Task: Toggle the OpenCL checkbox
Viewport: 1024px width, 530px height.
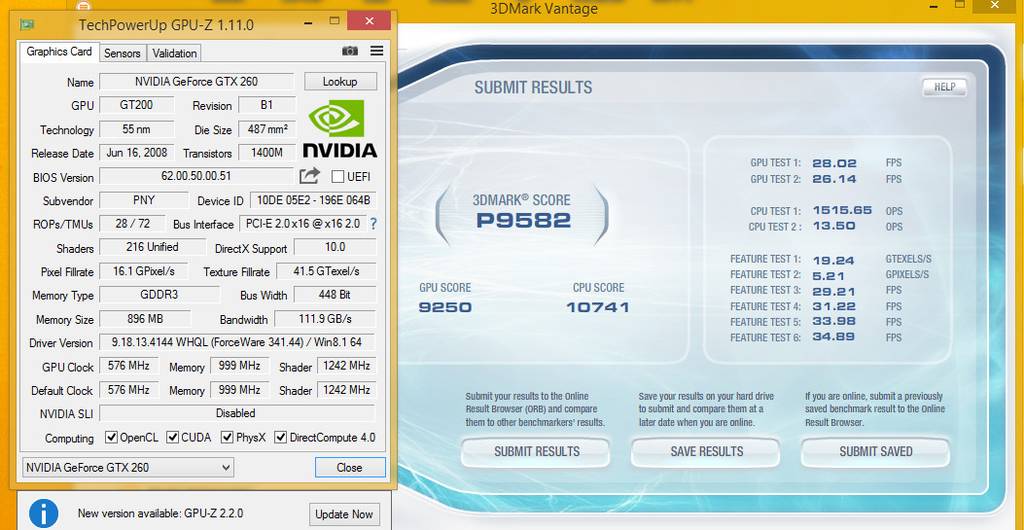Action: click(x=113, y=438)
